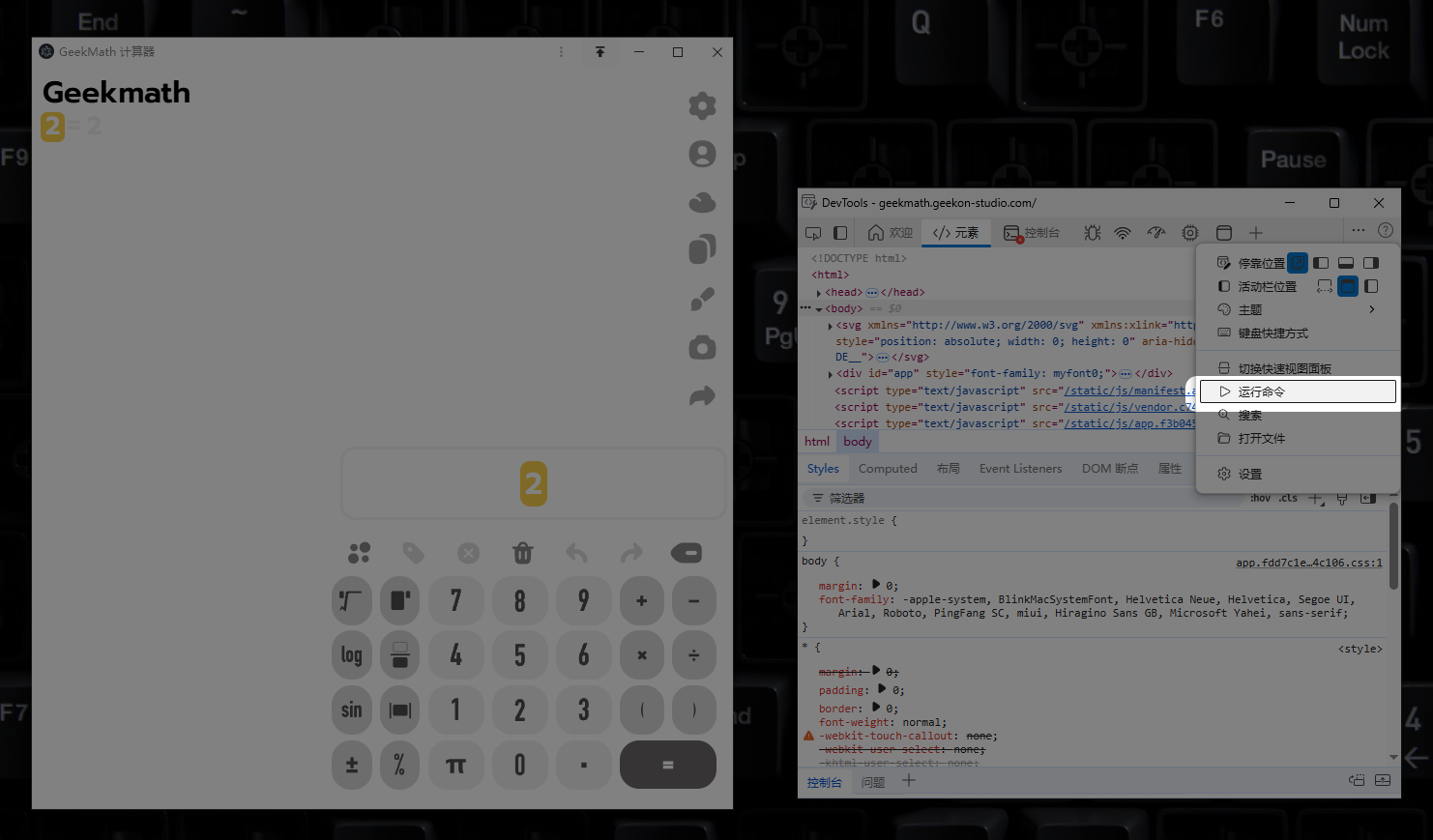Click the backspace key icon above keypad
The image size is (1433, 840).
click(x=687, y=553)
